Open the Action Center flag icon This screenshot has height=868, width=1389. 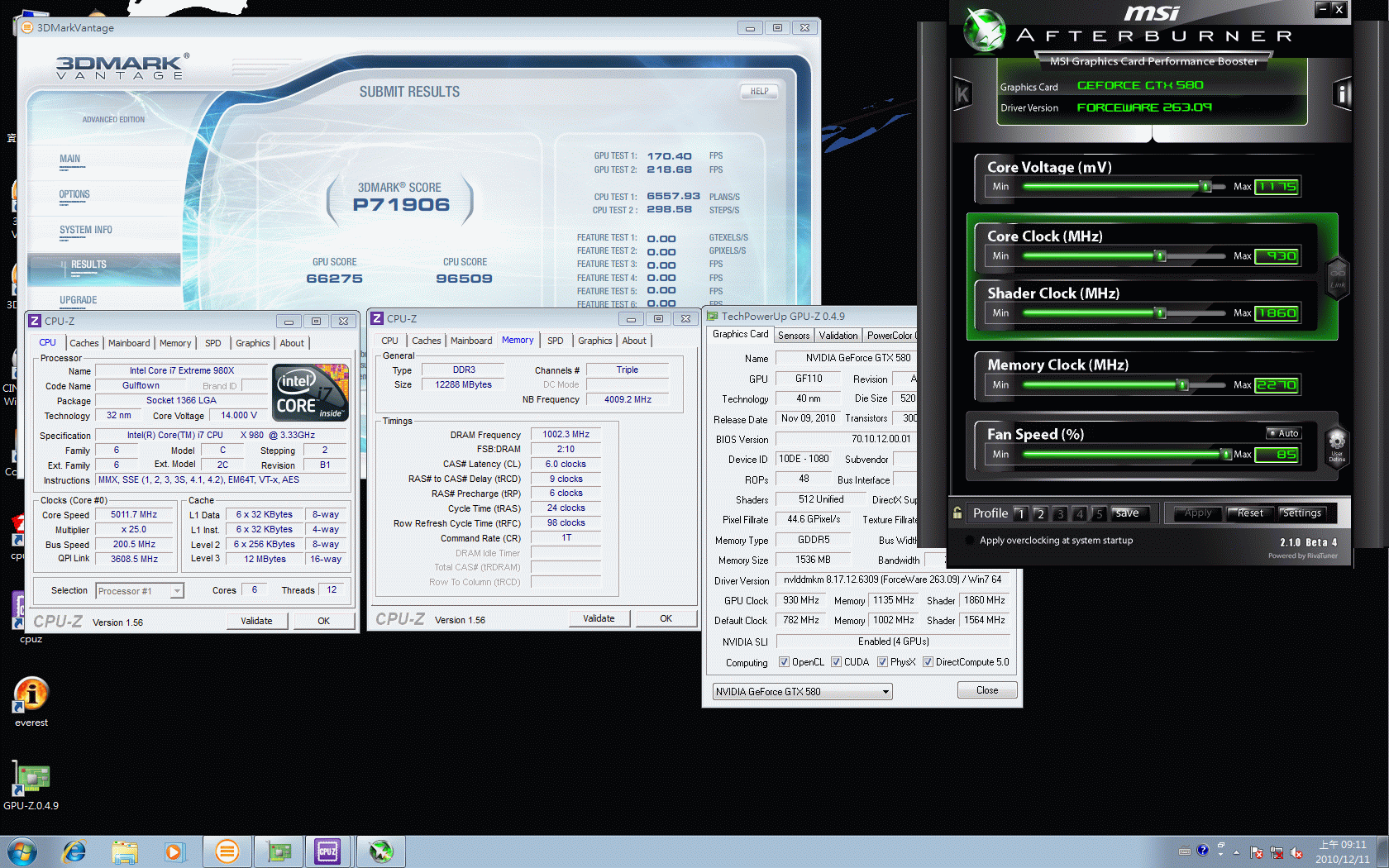click(x=1257, y=852)
